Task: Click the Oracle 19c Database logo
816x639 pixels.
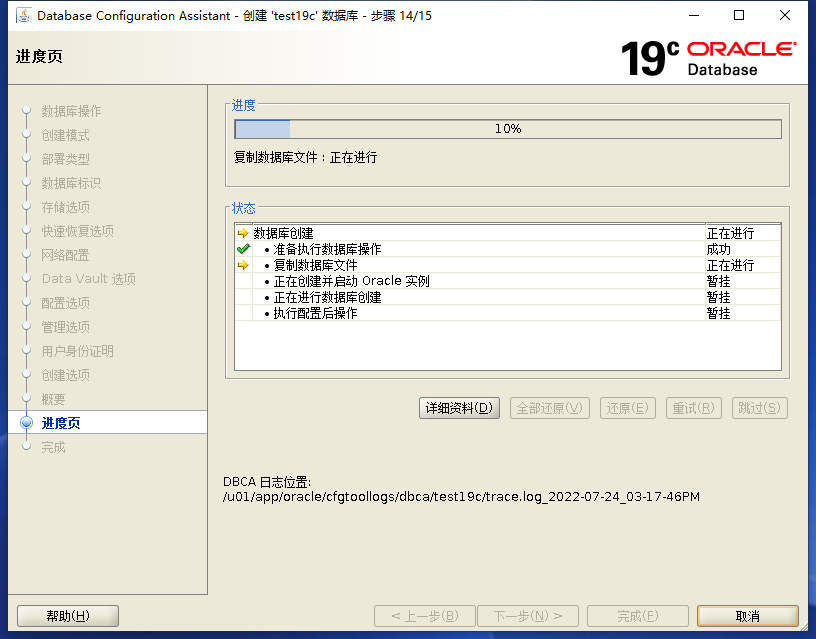Action: click(708, 59)
